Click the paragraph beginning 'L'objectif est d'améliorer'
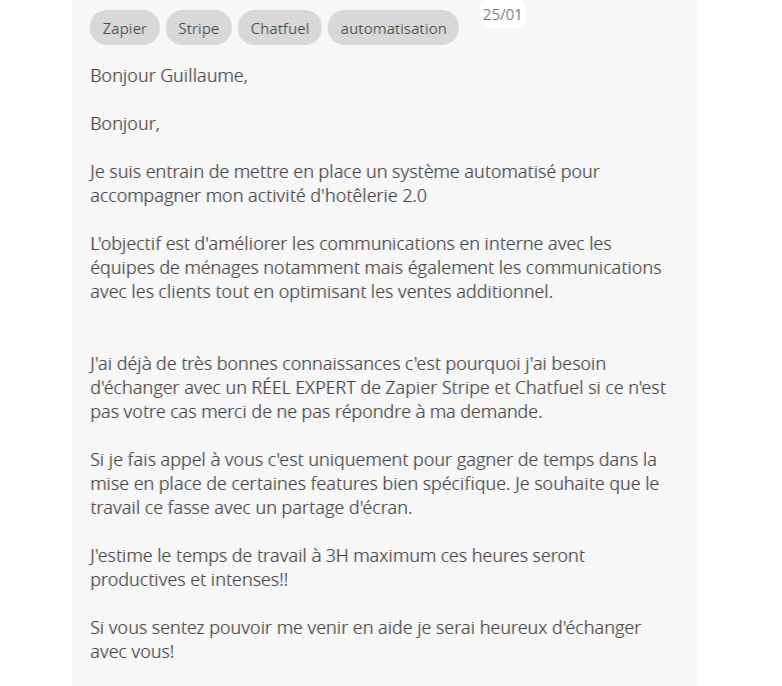 (x=376, y=268)
